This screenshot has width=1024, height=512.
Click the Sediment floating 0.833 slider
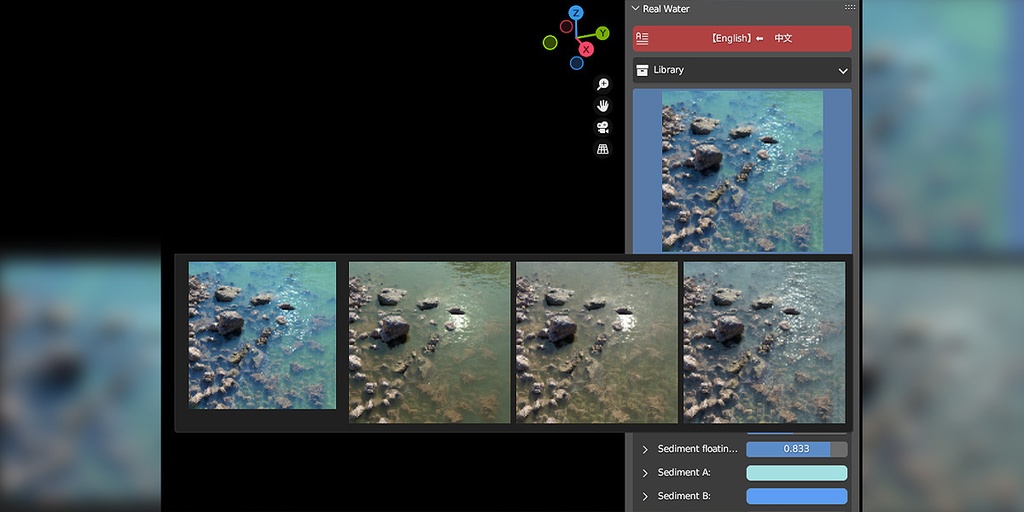pos(796,449)
